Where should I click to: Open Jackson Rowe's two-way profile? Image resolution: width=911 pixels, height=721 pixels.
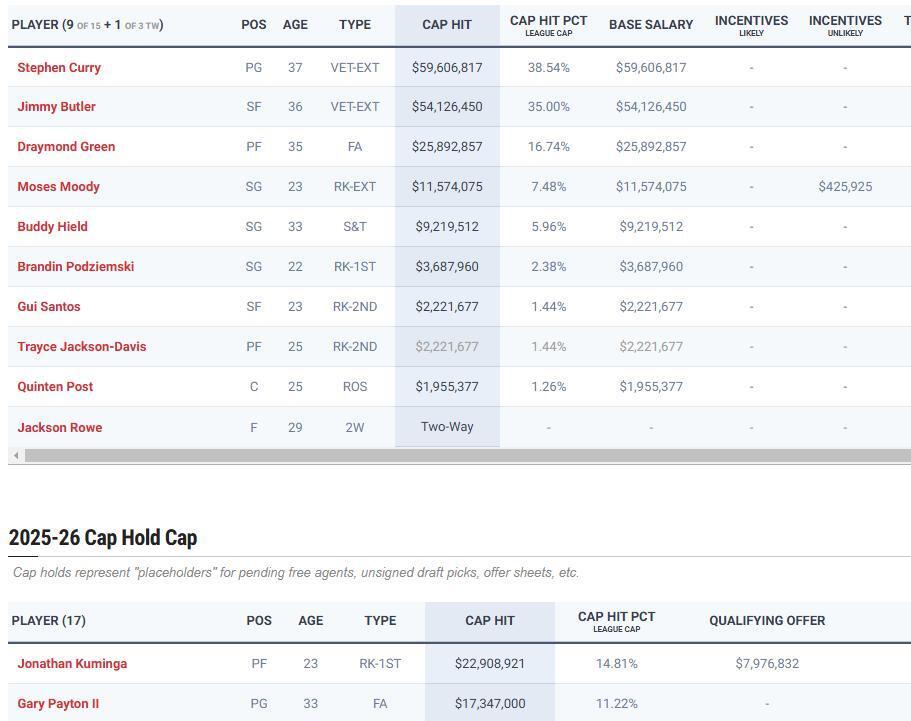60,428
